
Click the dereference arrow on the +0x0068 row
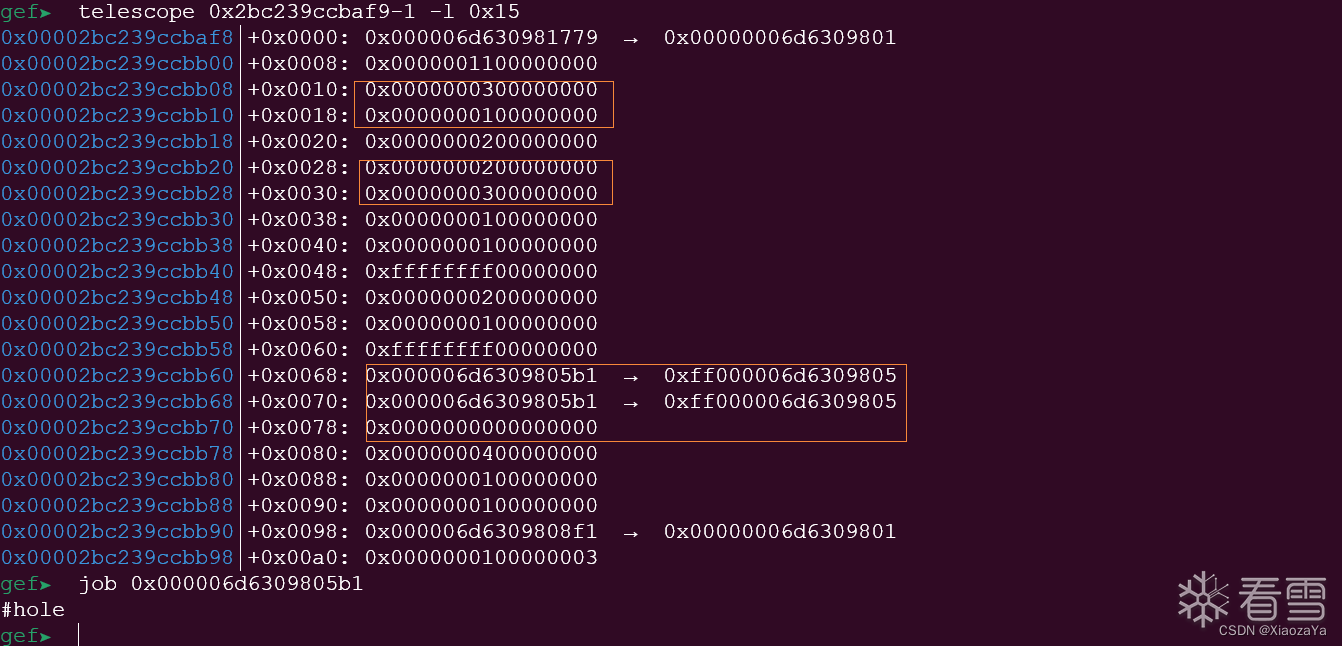tap(631, 376)
